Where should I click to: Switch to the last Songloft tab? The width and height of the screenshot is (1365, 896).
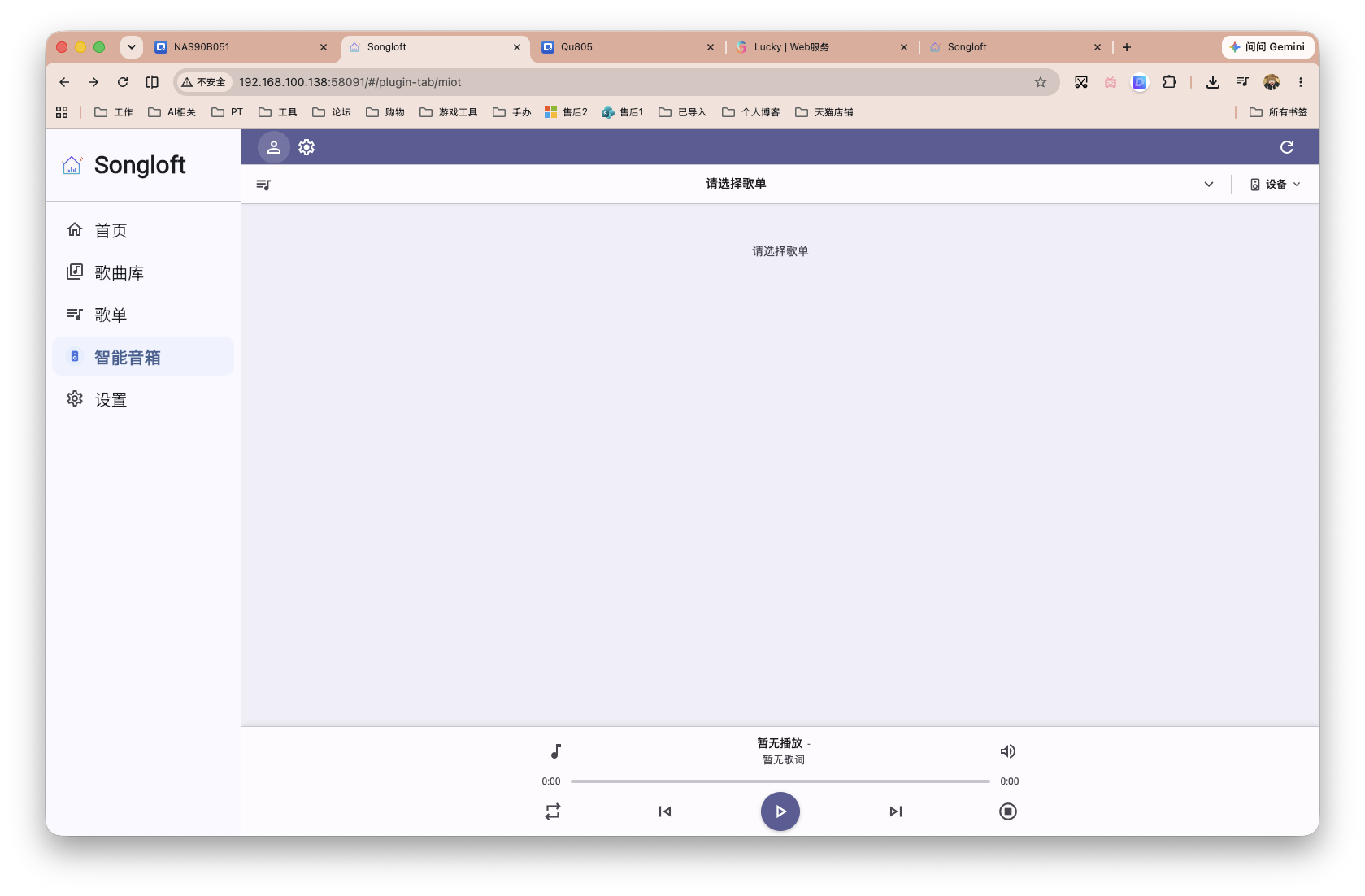1015,47
